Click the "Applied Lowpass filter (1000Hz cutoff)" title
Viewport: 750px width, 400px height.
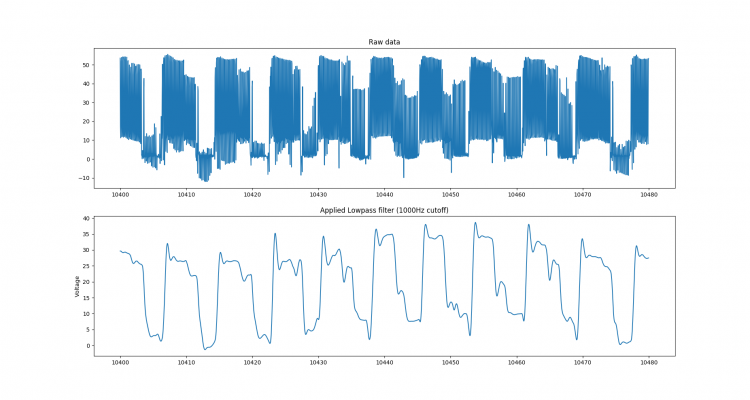(x=384, y=210)
